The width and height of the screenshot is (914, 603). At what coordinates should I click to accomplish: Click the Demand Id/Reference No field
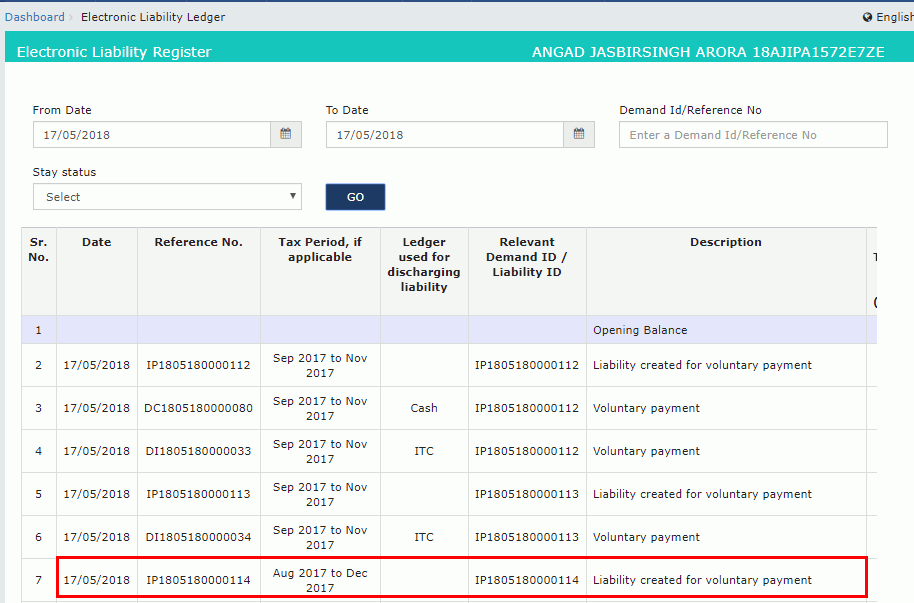pos(752,135)
